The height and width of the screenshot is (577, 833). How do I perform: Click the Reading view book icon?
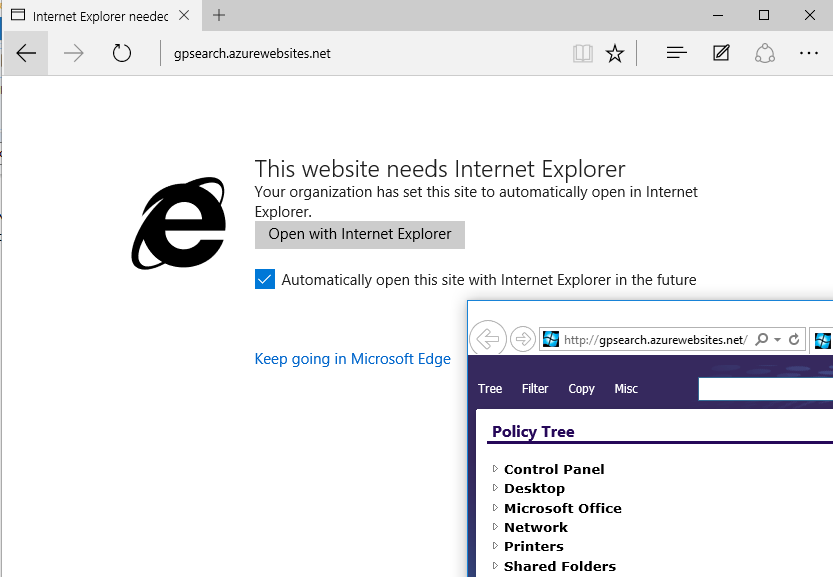pyautogui.click(x=583, y=54)
